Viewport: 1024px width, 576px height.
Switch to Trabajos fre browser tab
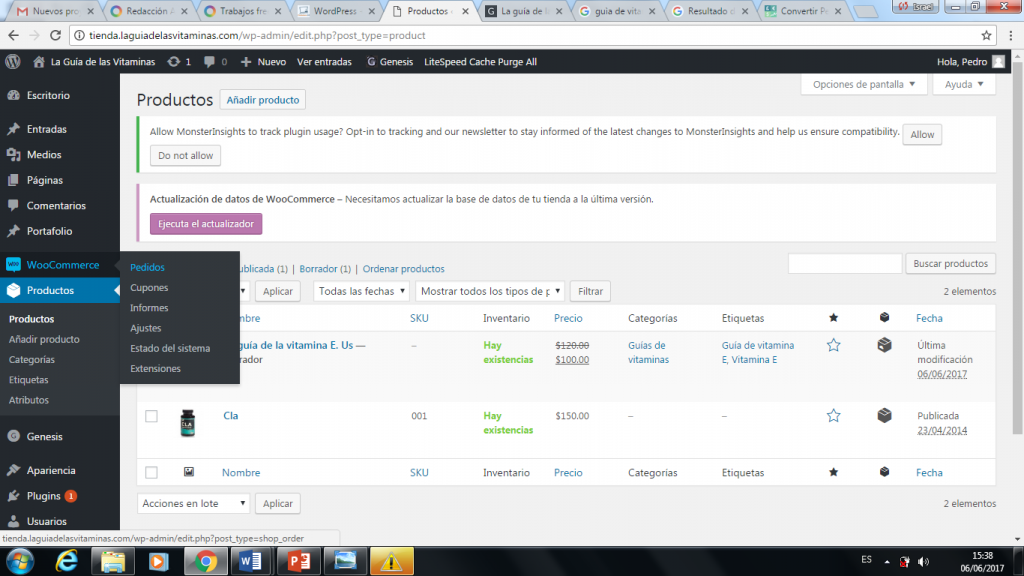[x=244, y=11]
